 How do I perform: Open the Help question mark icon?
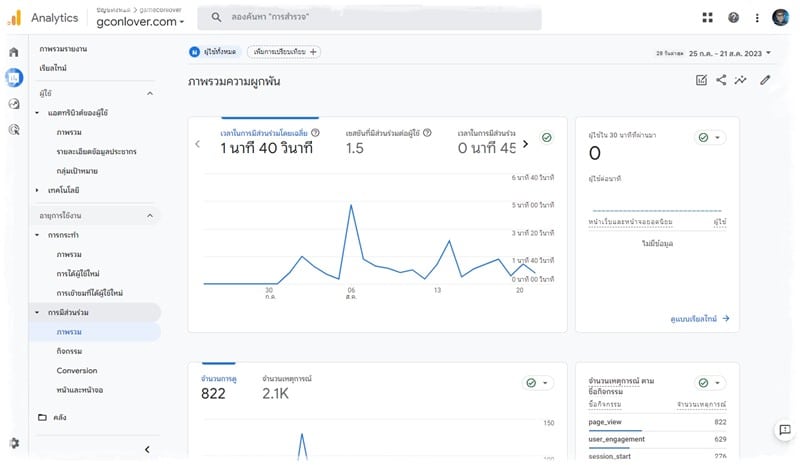[x=733, y=17]
